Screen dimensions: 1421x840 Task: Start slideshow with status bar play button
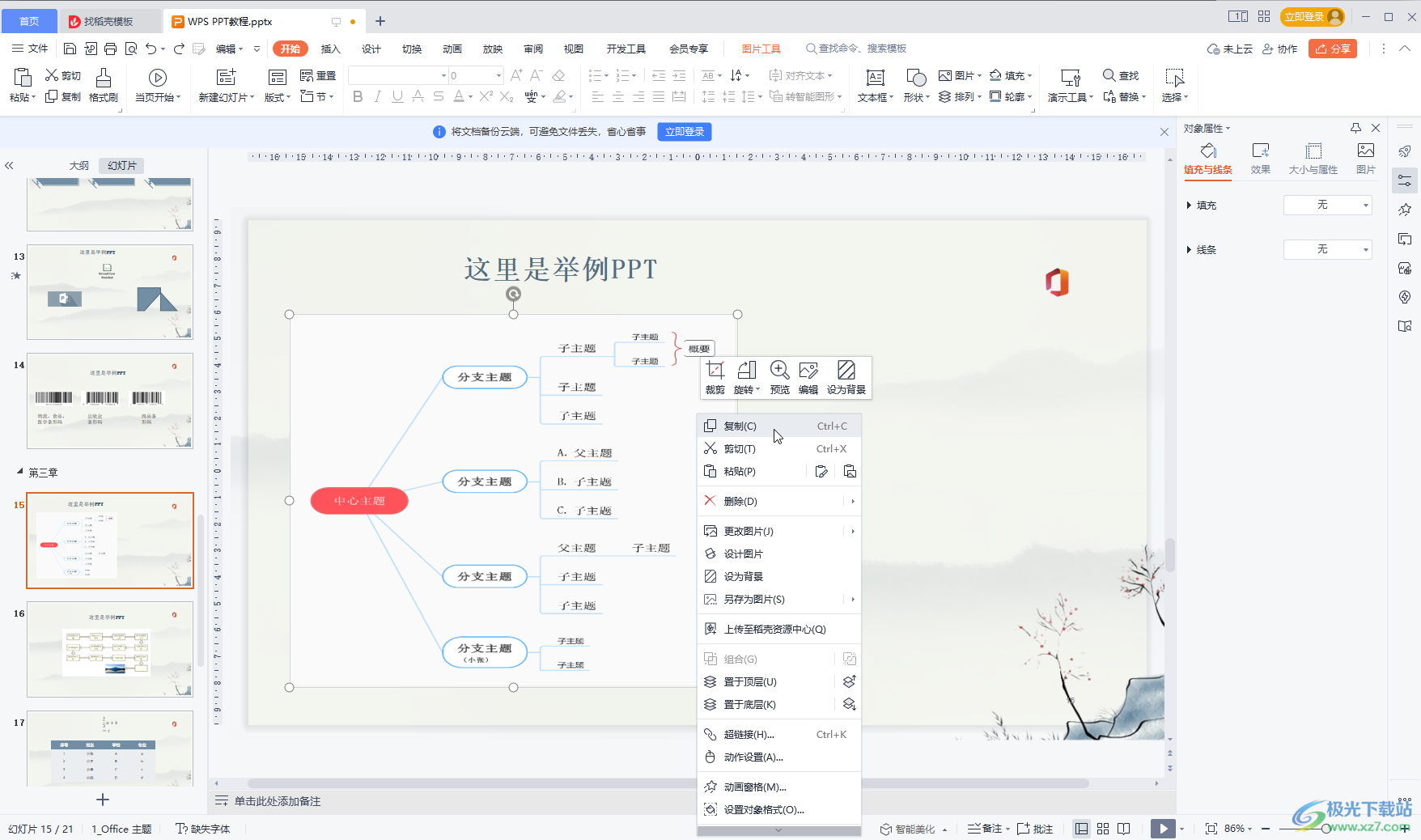tap(1163, 829)
